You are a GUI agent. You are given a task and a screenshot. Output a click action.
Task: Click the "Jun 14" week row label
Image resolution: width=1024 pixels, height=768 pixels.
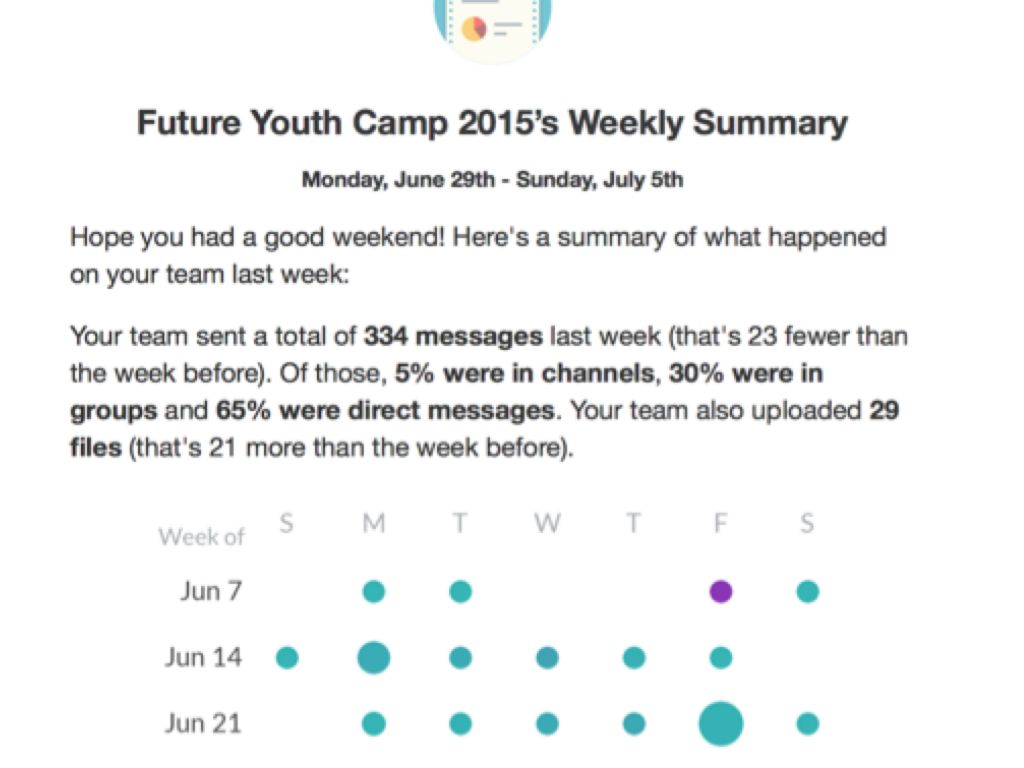coord(203,658)
